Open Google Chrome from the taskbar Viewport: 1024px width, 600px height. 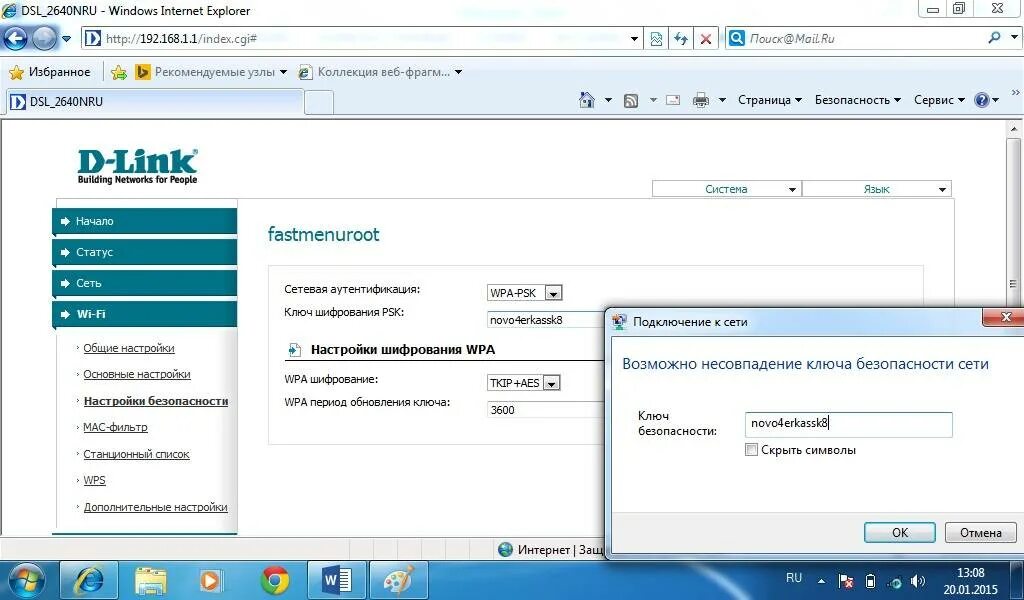275,580
